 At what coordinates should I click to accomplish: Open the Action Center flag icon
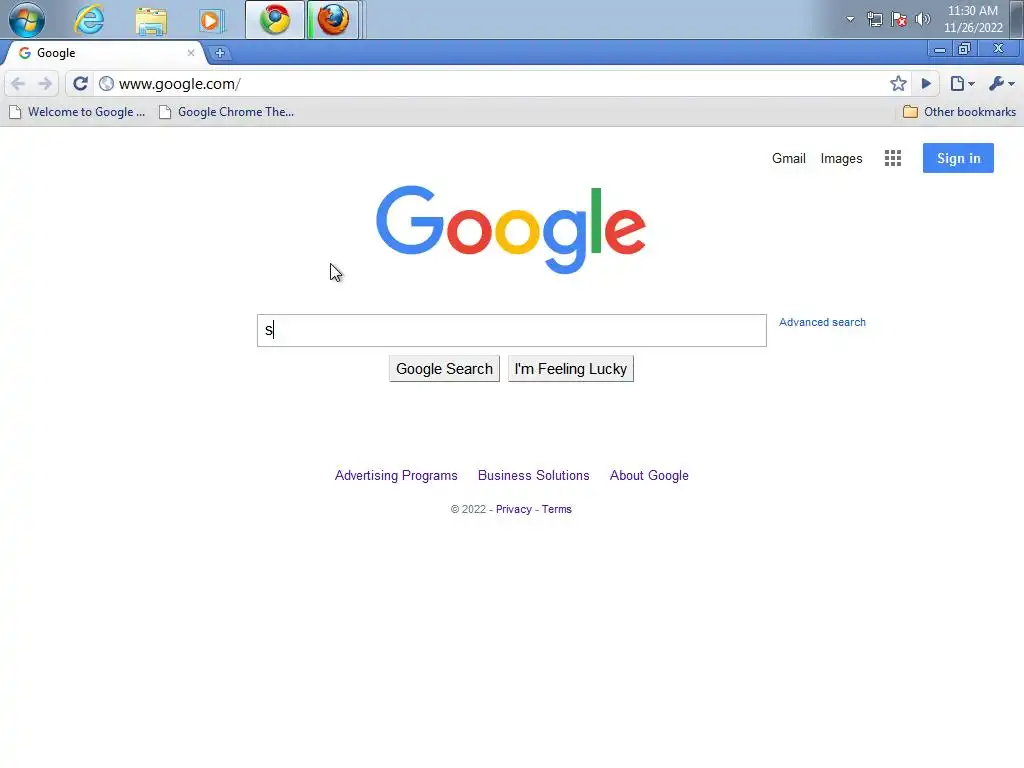point(899,20)
